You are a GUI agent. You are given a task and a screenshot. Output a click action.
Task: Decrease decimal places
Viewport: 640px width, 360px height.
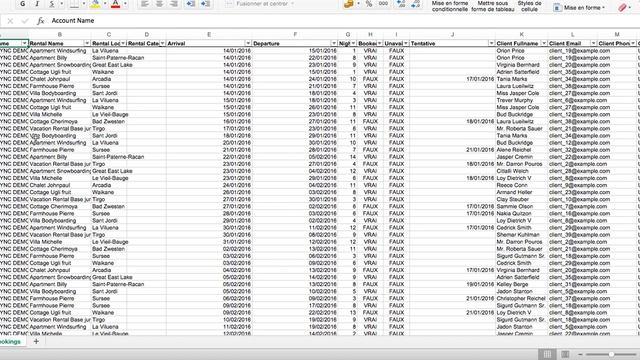(x=416, y=4)
